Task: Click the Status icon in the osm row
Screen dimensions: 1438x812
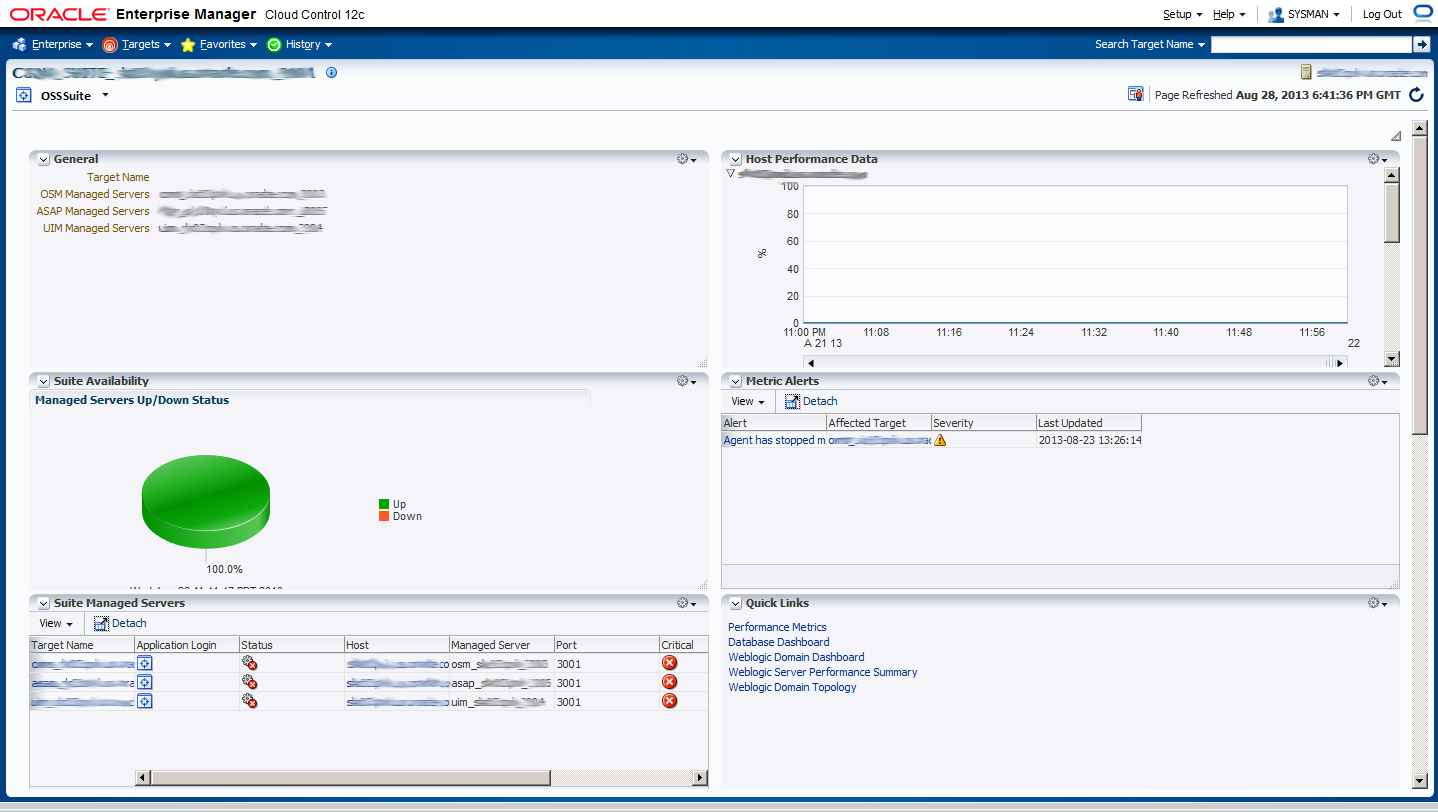Action: 250,663
